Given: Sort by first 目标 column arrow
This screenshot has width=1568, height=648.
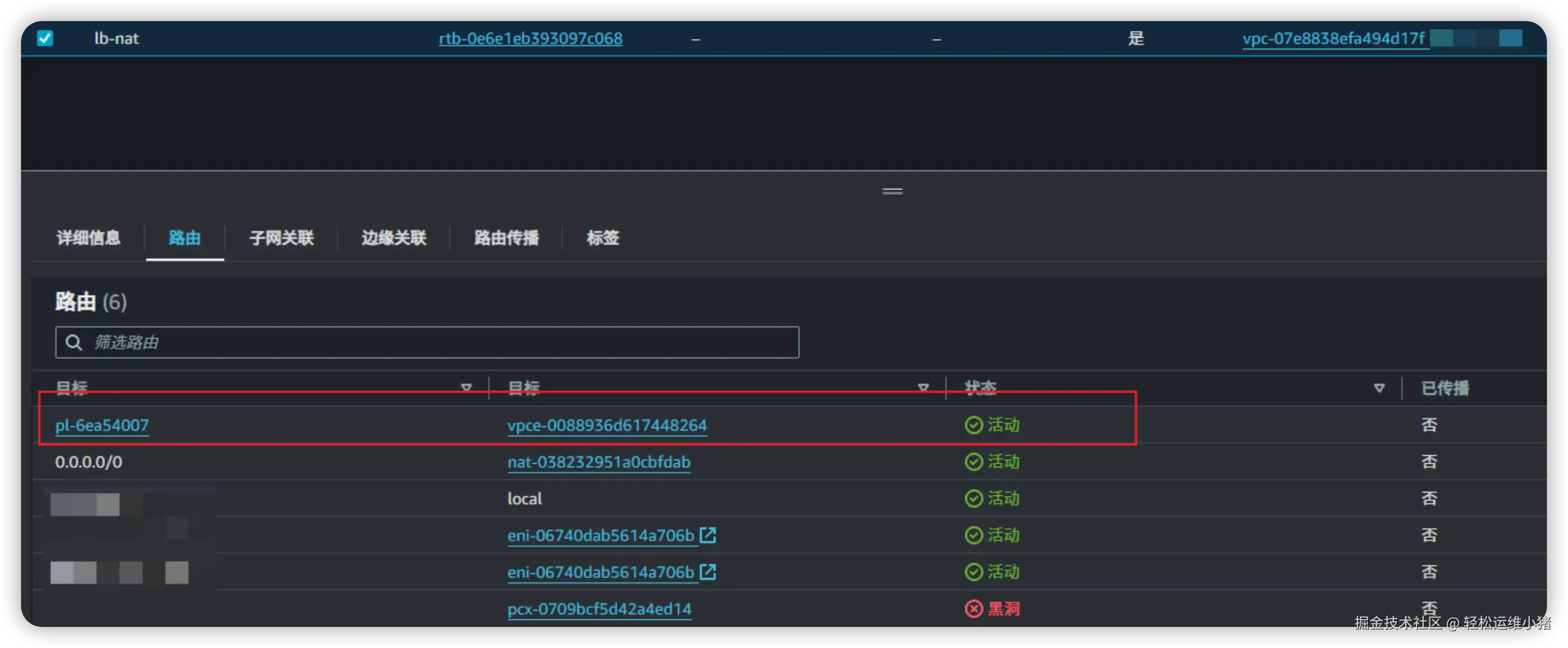Looking at the screenshot, I should click(x=467, y=388).
